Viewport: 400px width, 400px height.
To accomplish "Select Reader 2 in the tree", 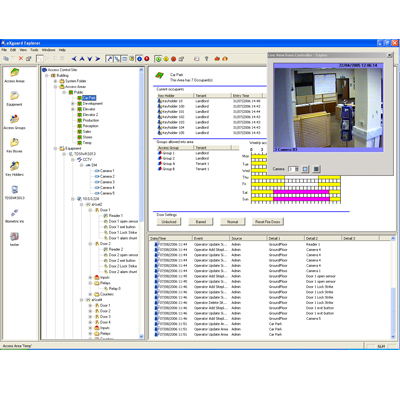I will 116,249.
